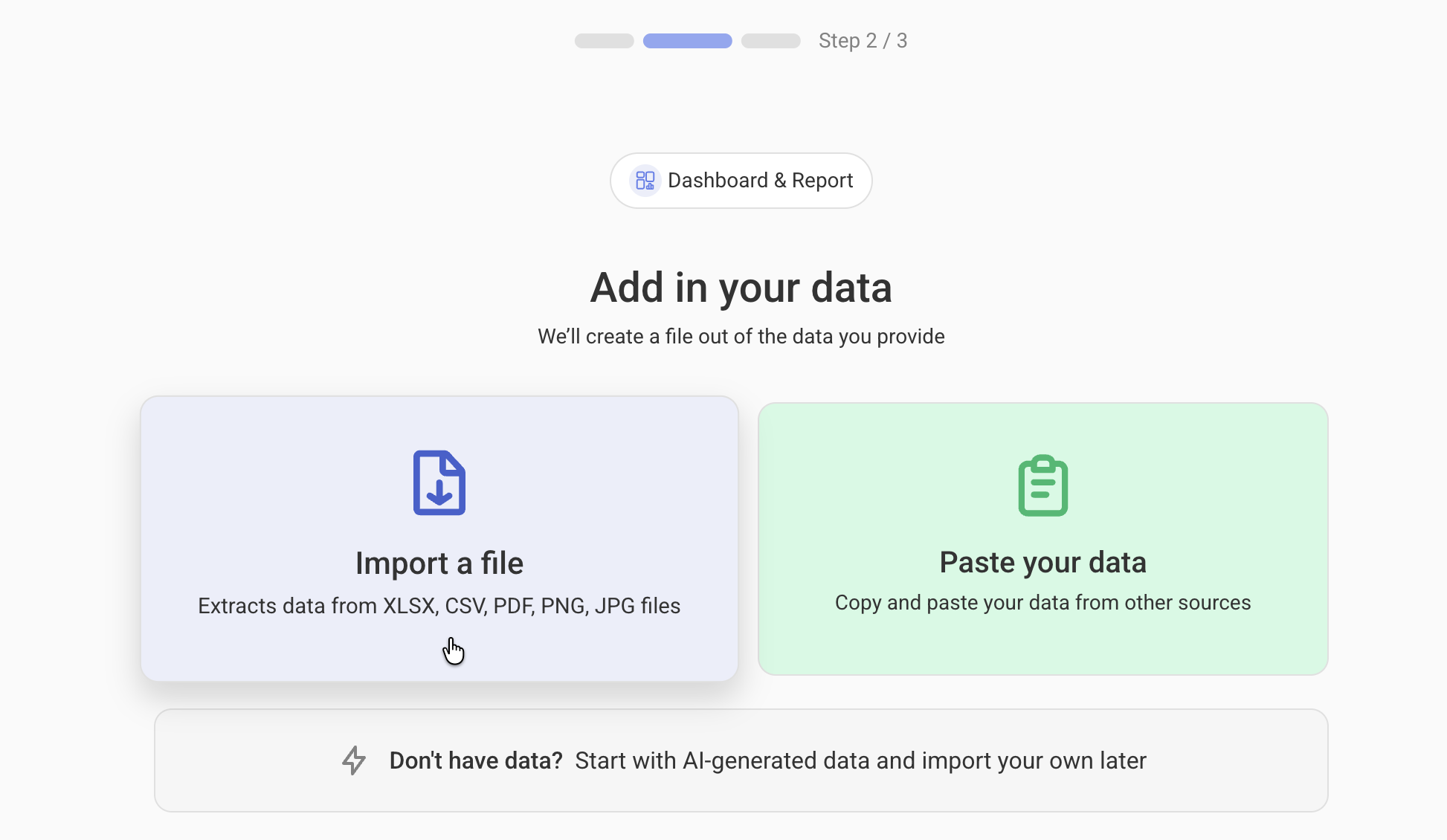Select the file download document icon
The width and height of the screenshot is (1447, 840).
(439, 482)
